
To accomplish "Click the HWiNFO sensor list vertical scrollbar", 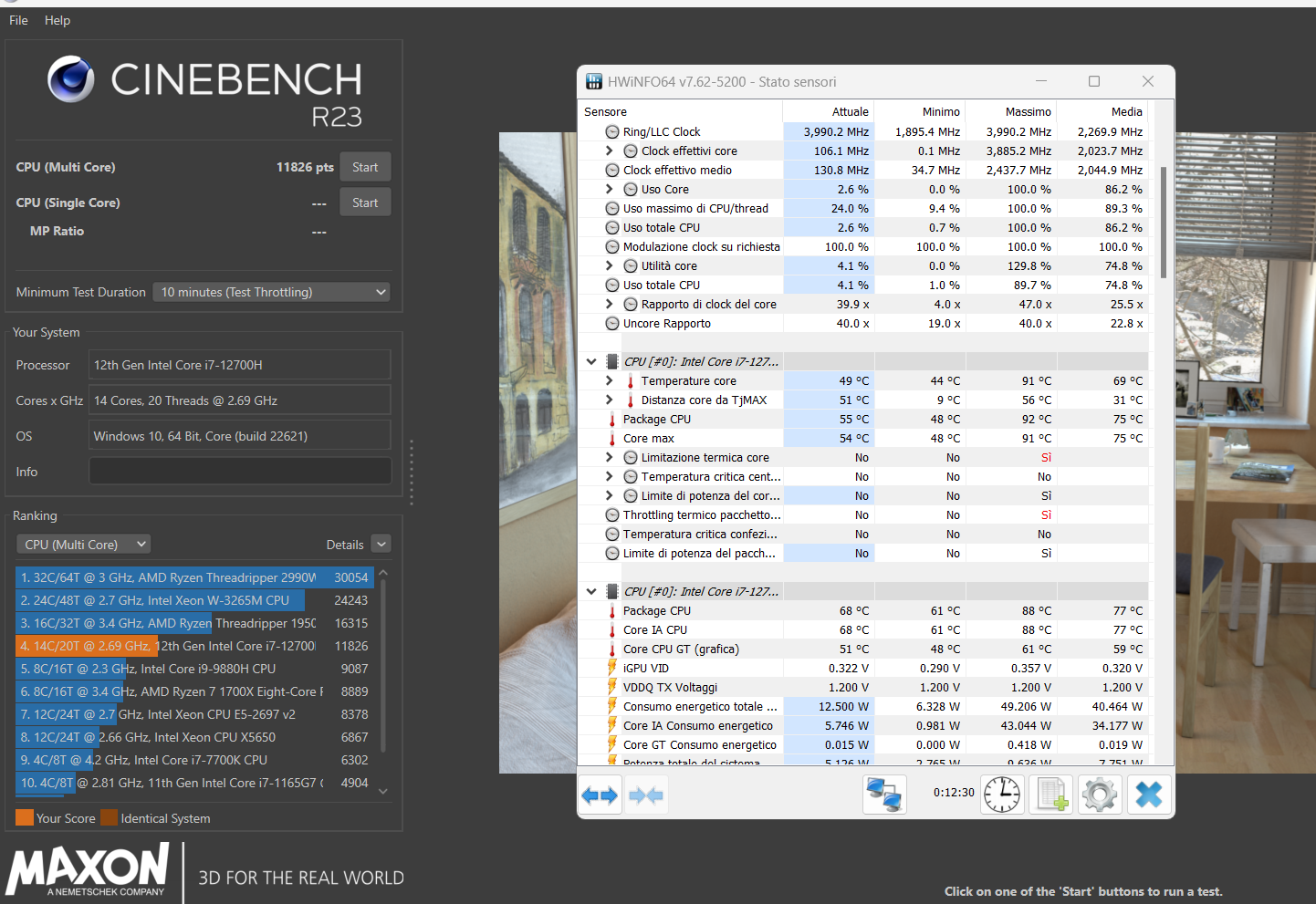I will (x=1163, y=223).
